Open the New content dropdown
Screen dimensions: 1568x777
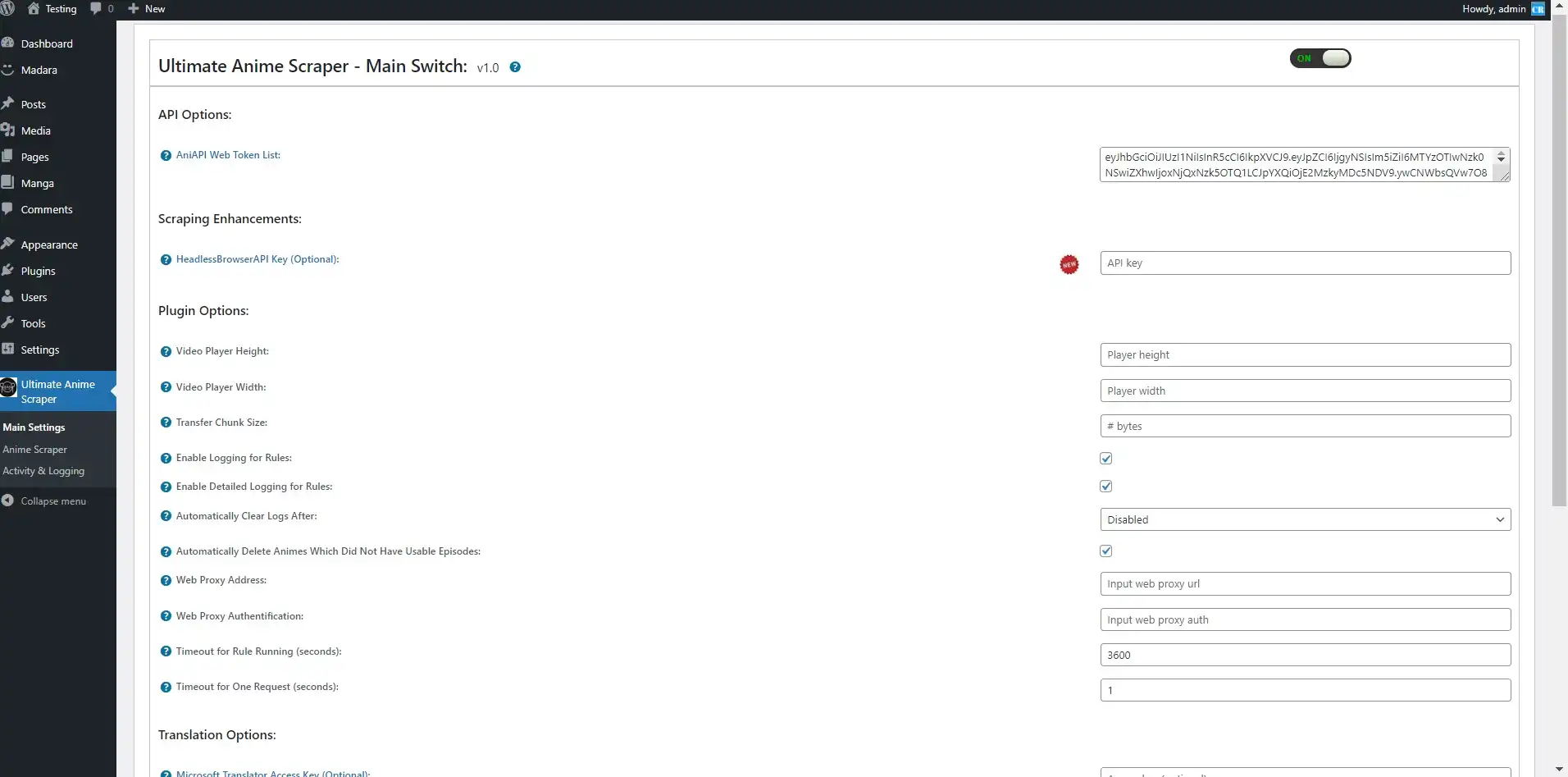tap(147, 8)
